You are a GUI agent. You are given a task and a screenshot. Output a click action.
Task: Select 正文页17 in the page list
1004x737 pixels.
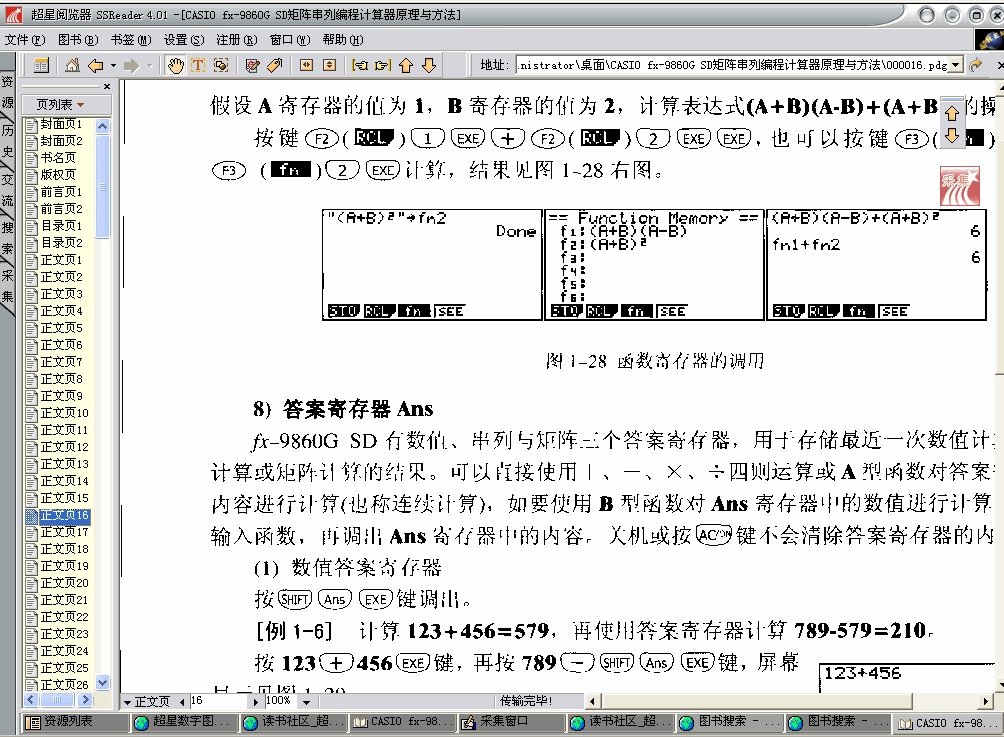(x=65, y=532)
